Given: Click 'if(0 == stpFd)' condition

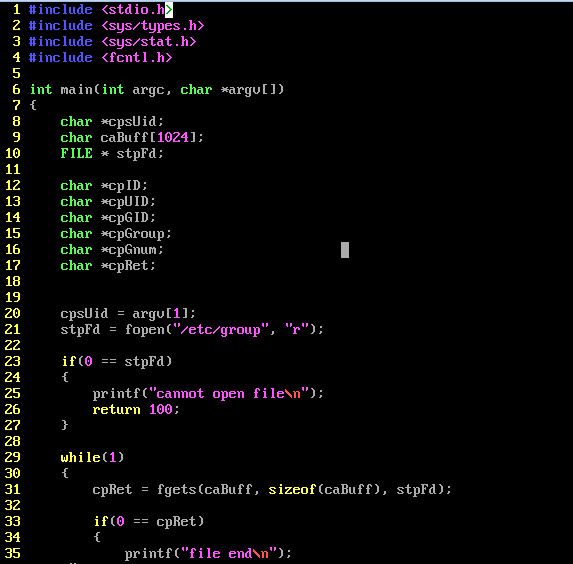Looking at the screenshot, I should [x=117, y=362].
